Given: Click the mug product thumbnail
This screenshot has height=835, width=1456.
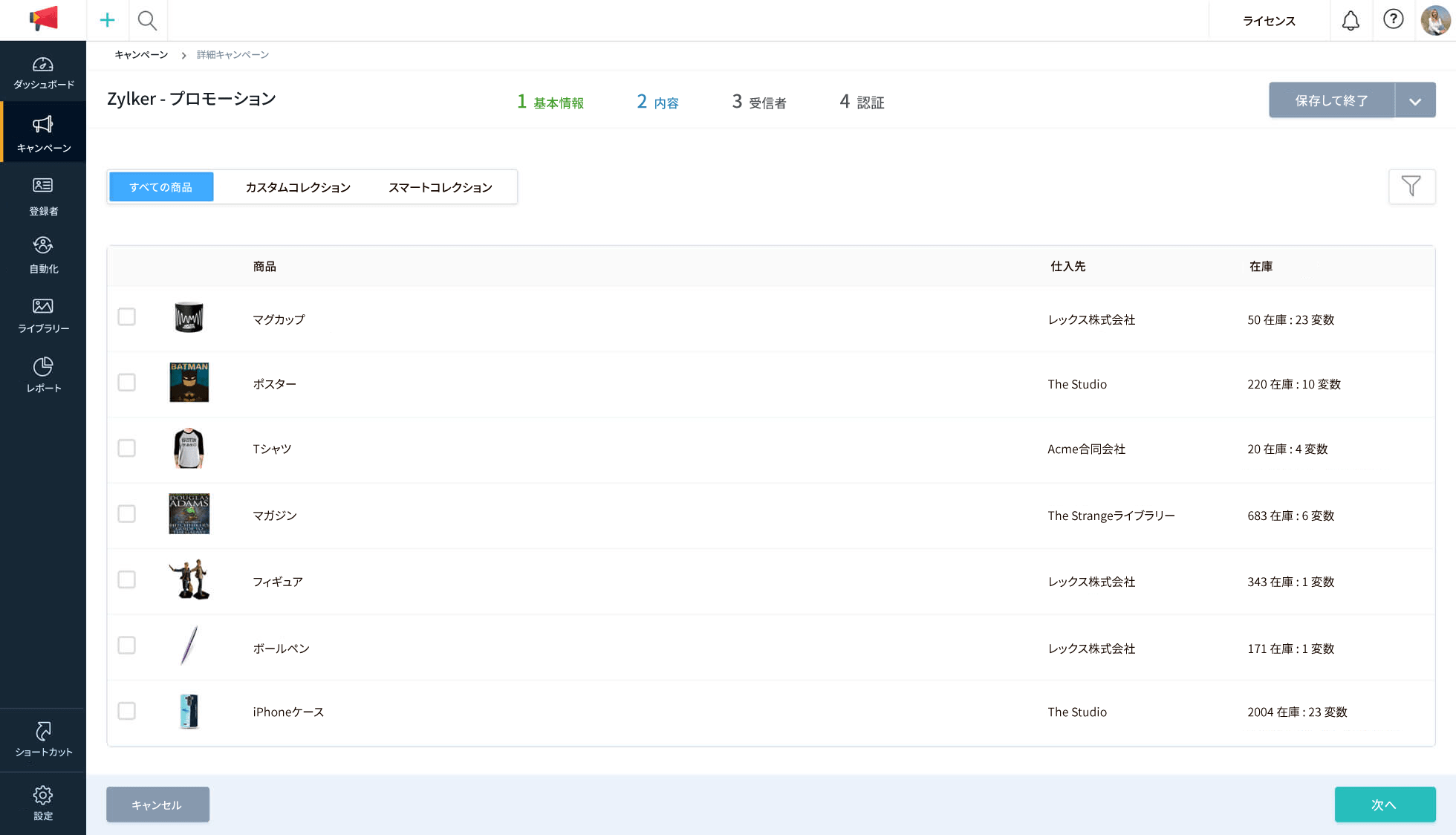Looking at the screenshot, I should coord(189,317).
